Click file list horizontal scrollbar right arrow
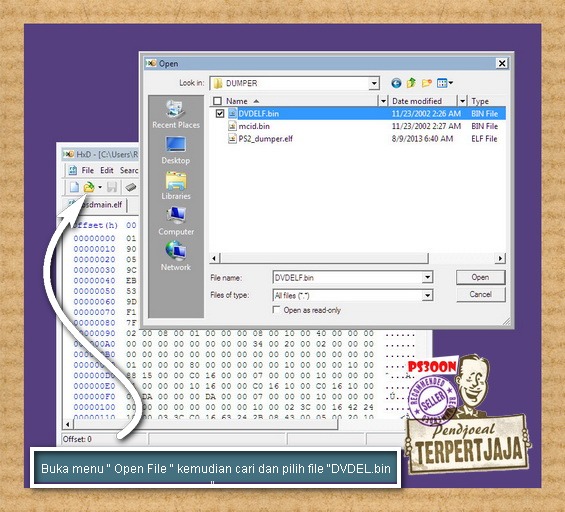Viewport: 565px width, 512px height. (x=500, y=258)
